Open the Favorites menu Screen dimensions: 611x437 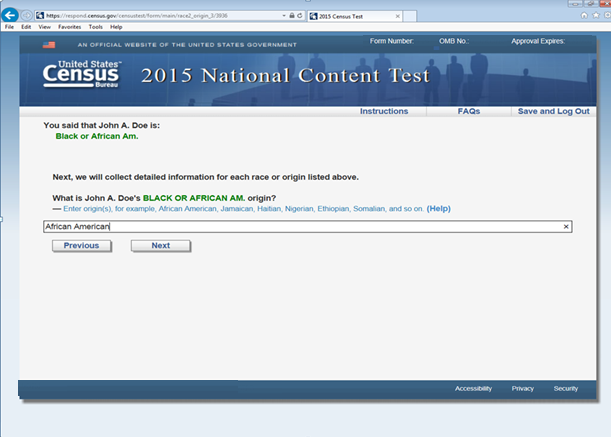pos(70,27)
